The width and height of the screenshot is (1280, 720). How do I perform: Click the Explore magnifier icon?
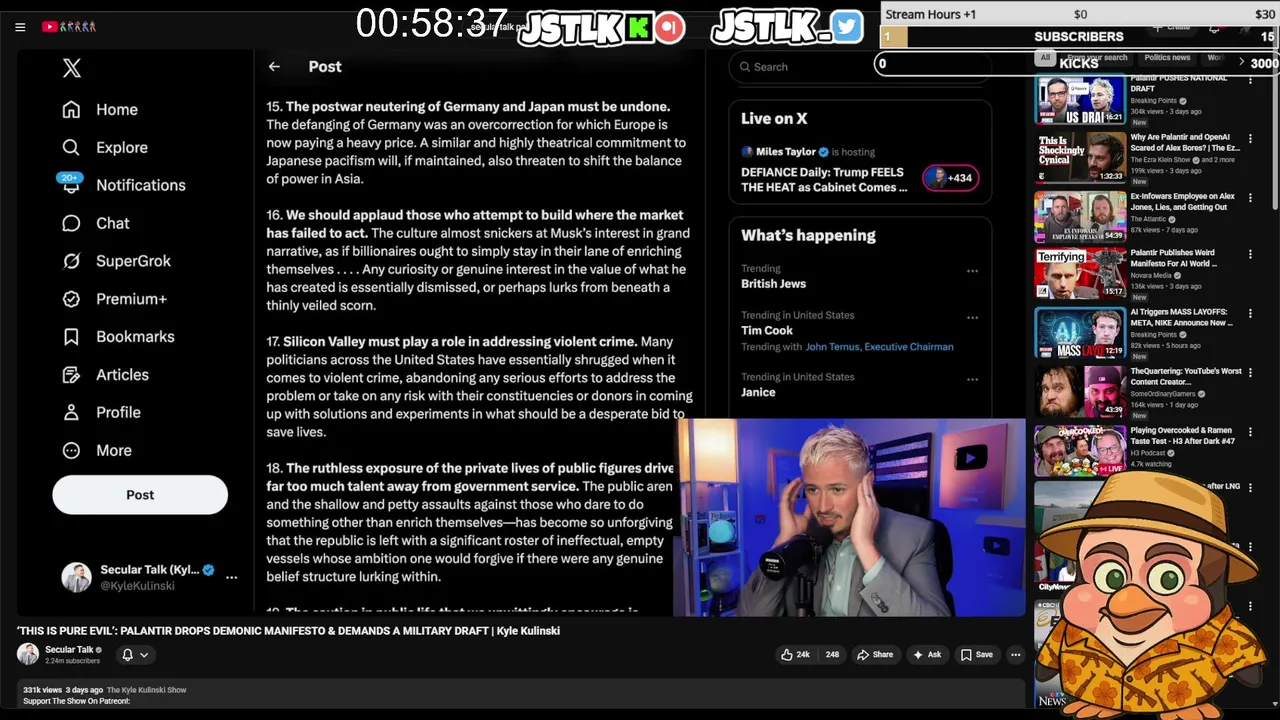71,148
